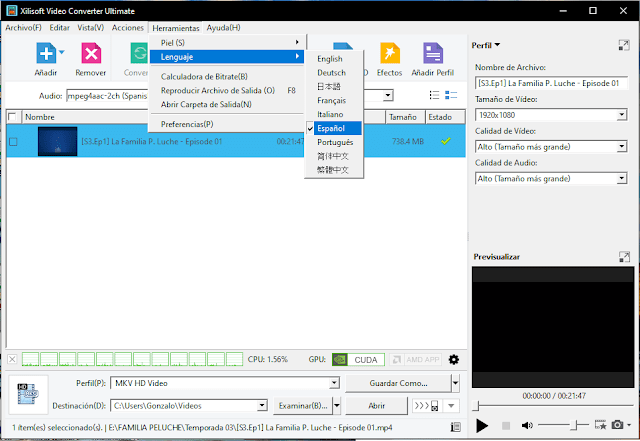Click the Convertir toolbar icon
The image size is (640, 441).
tap(139, 53)
